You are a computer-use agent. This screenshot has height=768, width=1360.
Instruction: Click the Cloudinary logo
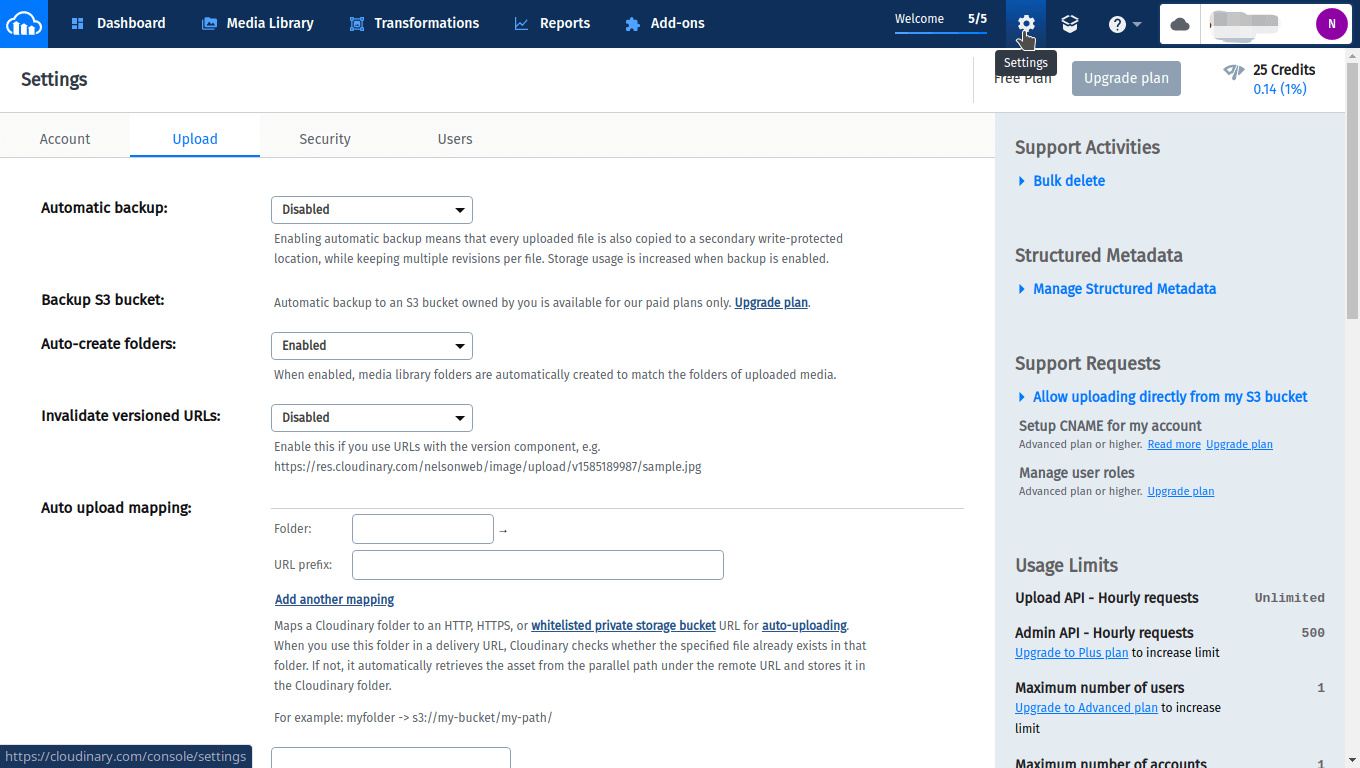(22, 23)
